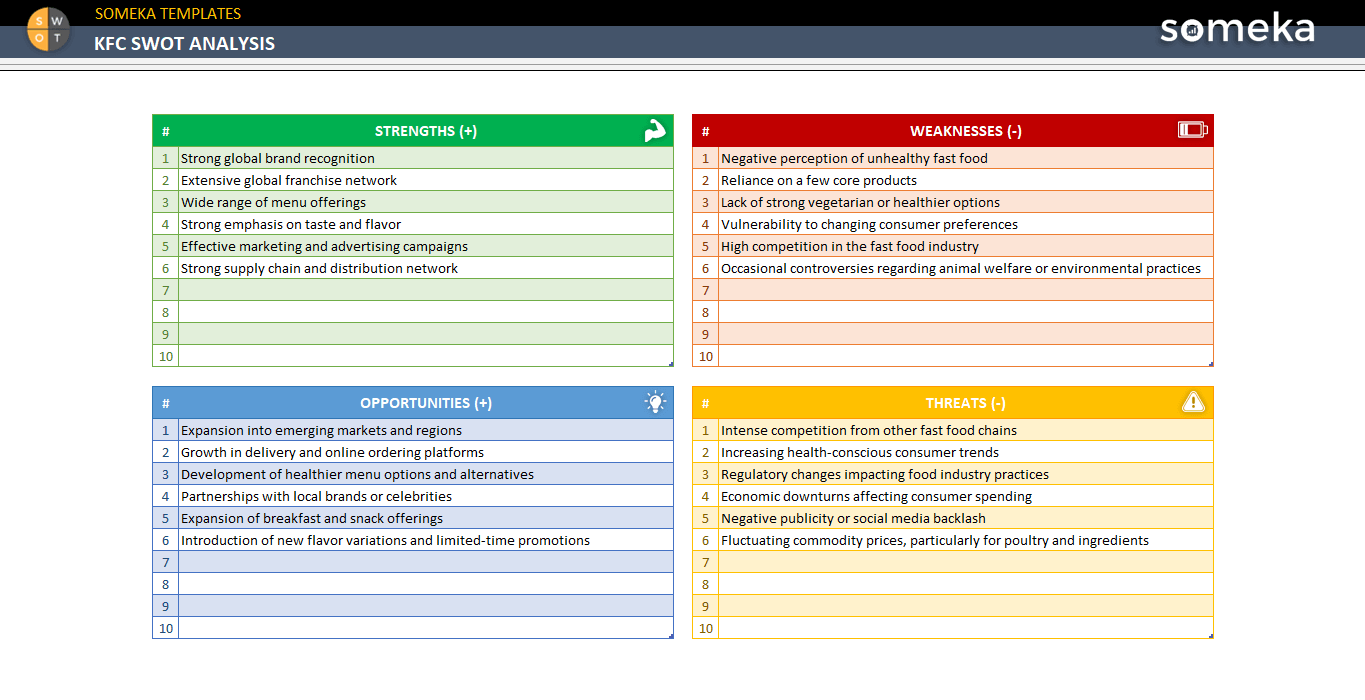Select cell 'Wide range of menu offerings'
The height and width of the screenshot is (700, 1365).
(x=426, y=202)
